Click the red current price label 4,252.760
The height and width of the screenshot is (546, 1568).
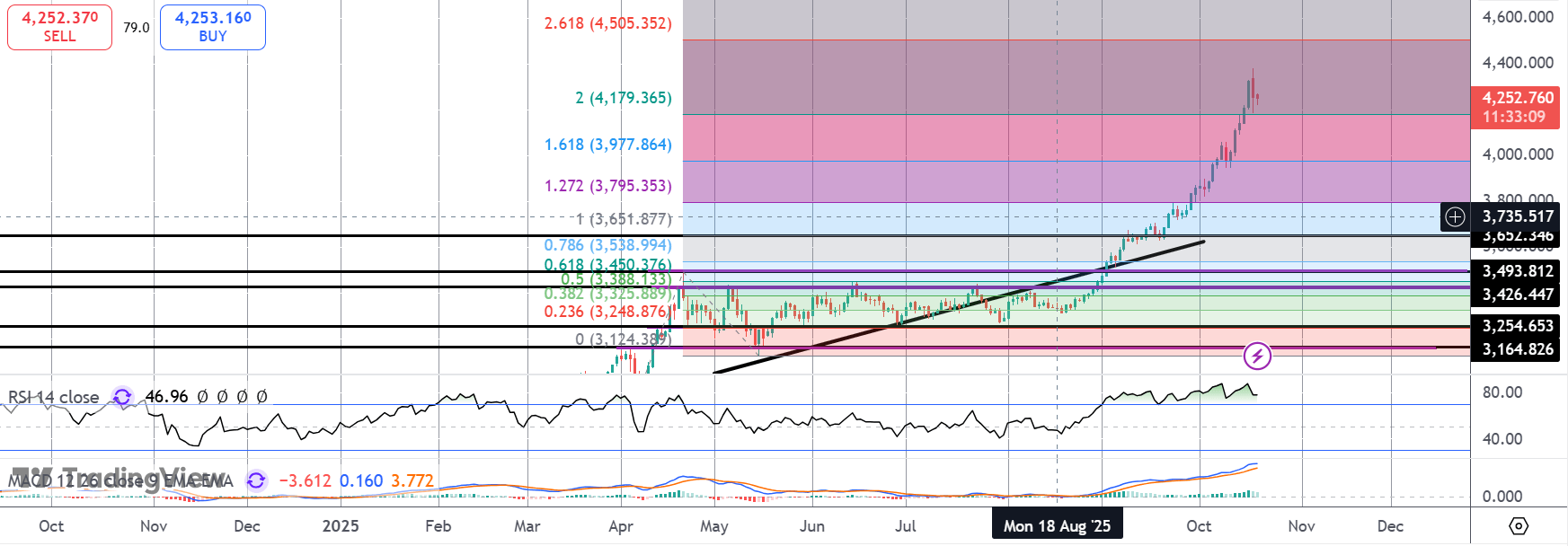point(1517,107)
